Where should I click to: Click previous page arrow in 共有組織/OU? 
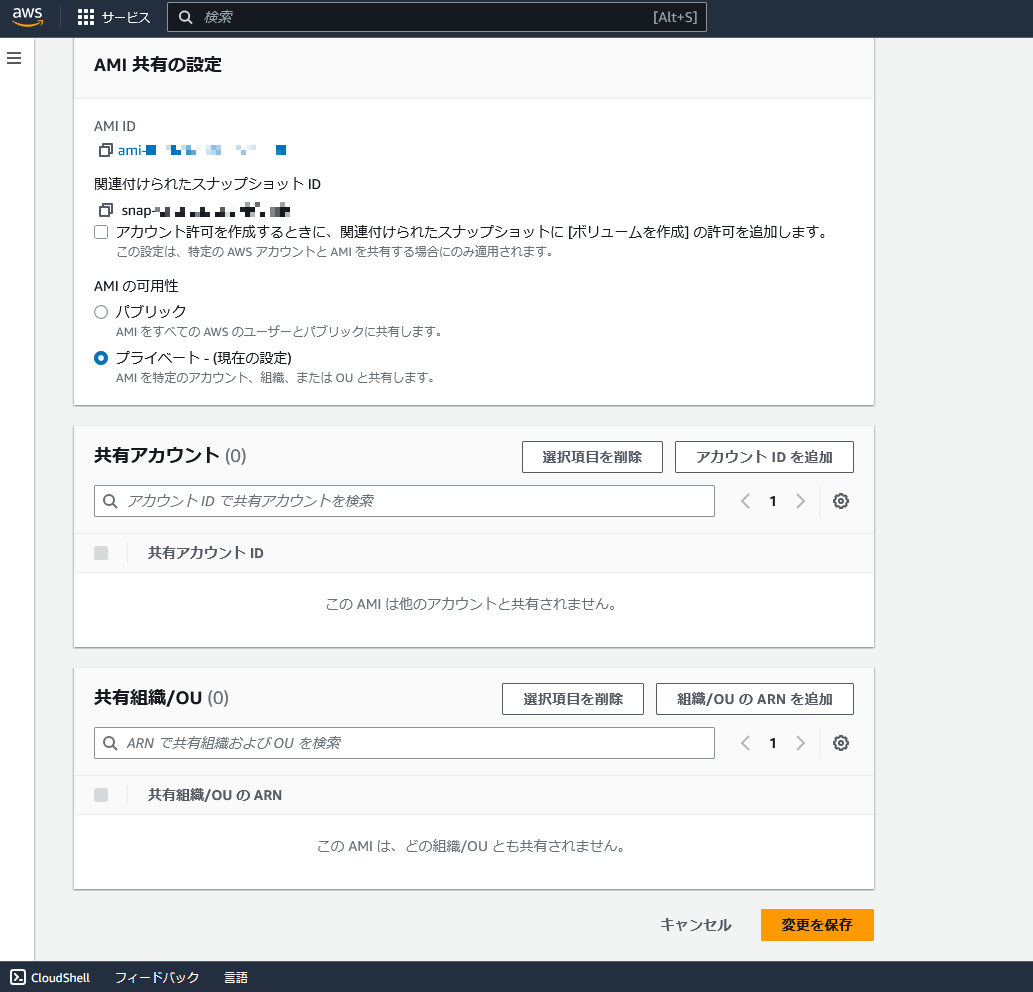[745, 743]
